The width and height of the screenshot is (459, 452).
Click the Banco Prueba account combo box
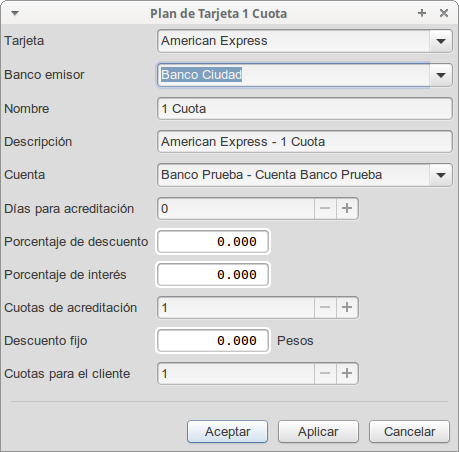click(x=293, y=175)
